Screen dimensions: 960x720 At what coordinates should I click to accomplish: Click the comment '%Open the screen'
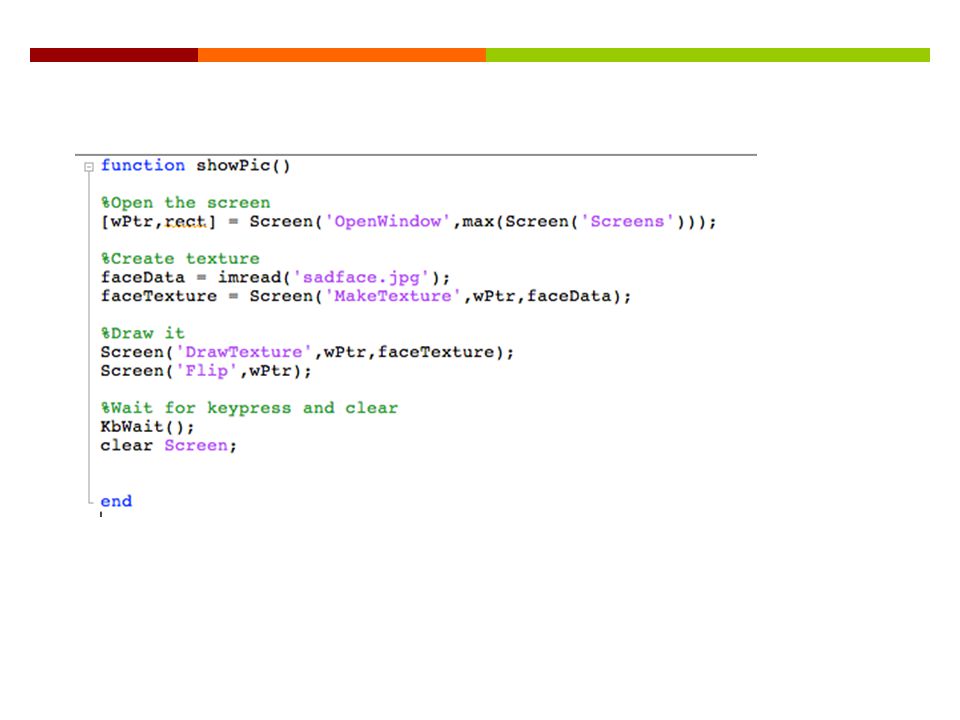tap(186, 203)
